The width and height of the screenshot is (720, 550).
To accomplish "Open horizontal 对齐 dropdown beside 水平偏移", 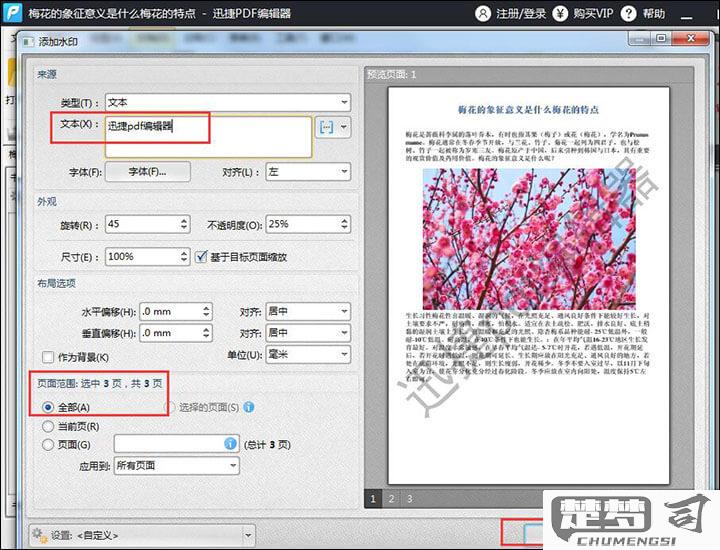I will pyautogui.click(x=308, y=311).
